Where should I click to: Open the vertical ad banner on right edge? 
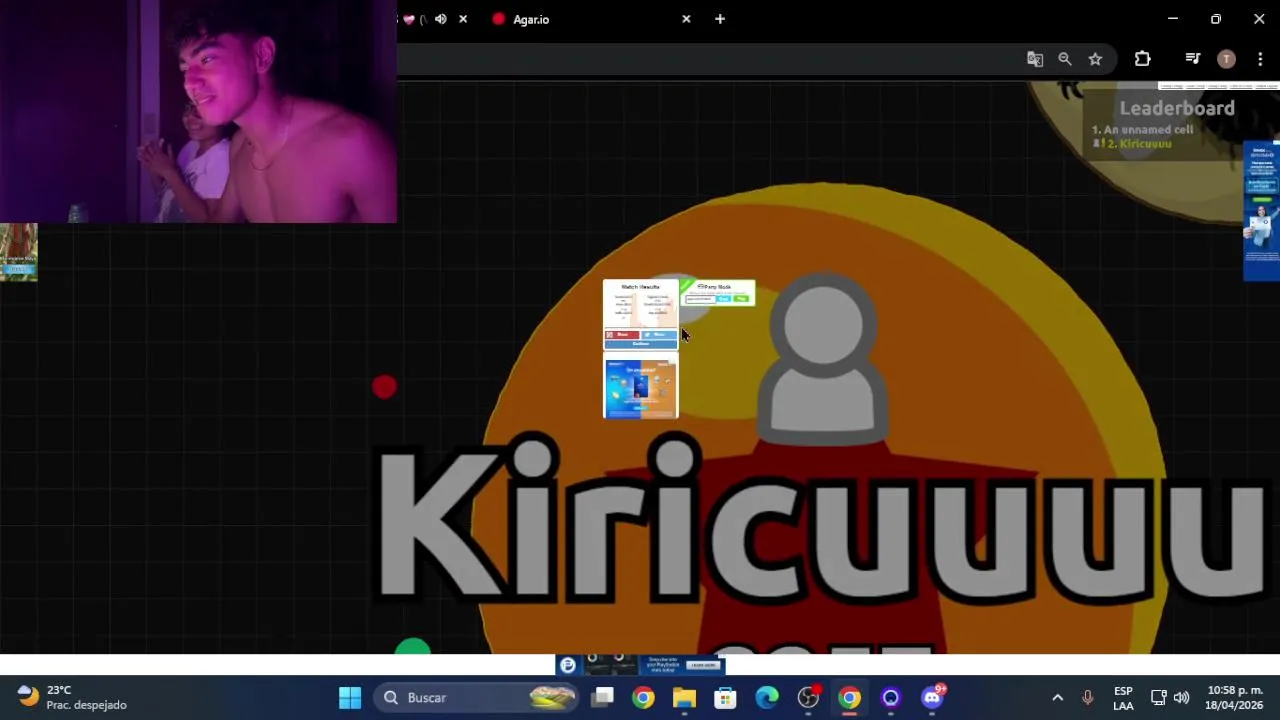1261,211
